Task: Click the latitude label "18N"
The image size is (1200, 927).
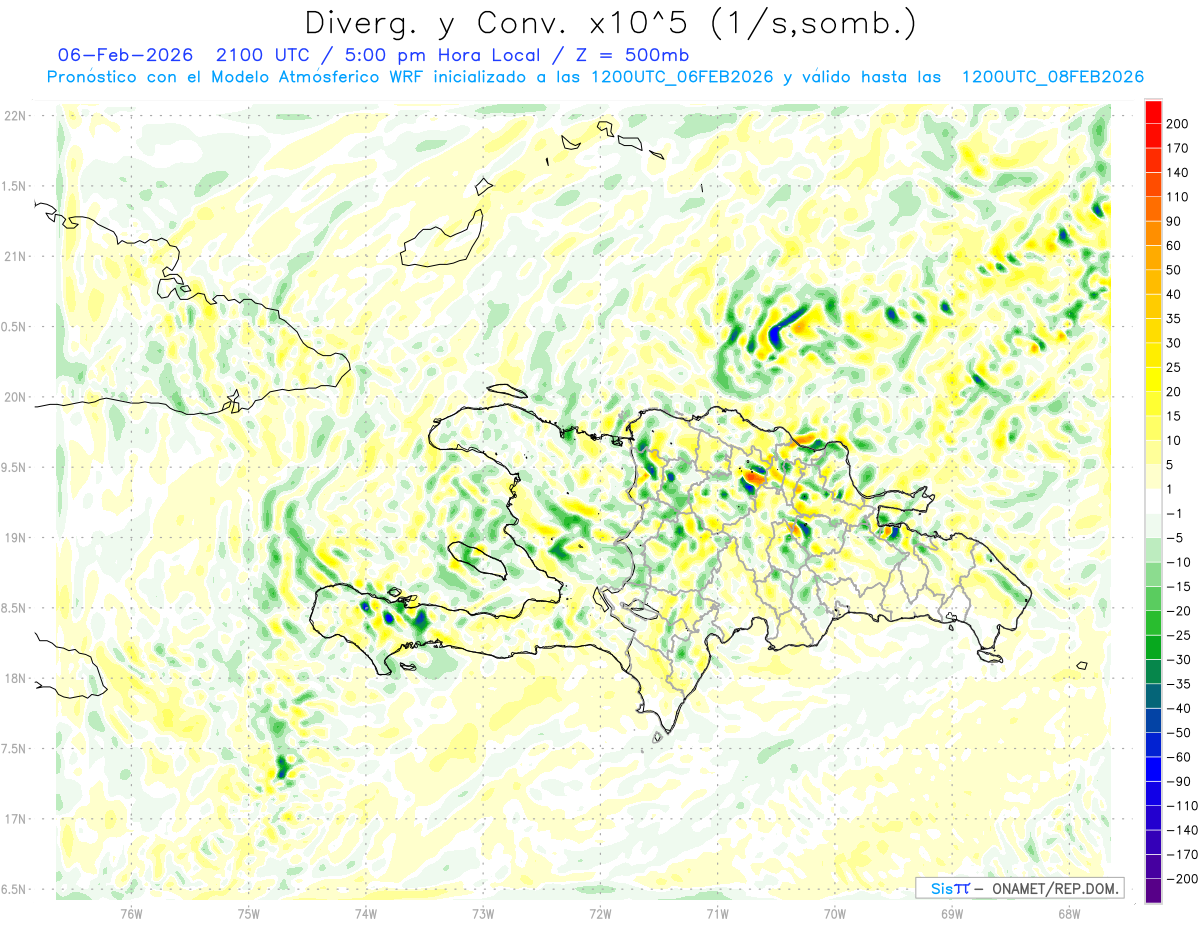Action: click(14, 679)
